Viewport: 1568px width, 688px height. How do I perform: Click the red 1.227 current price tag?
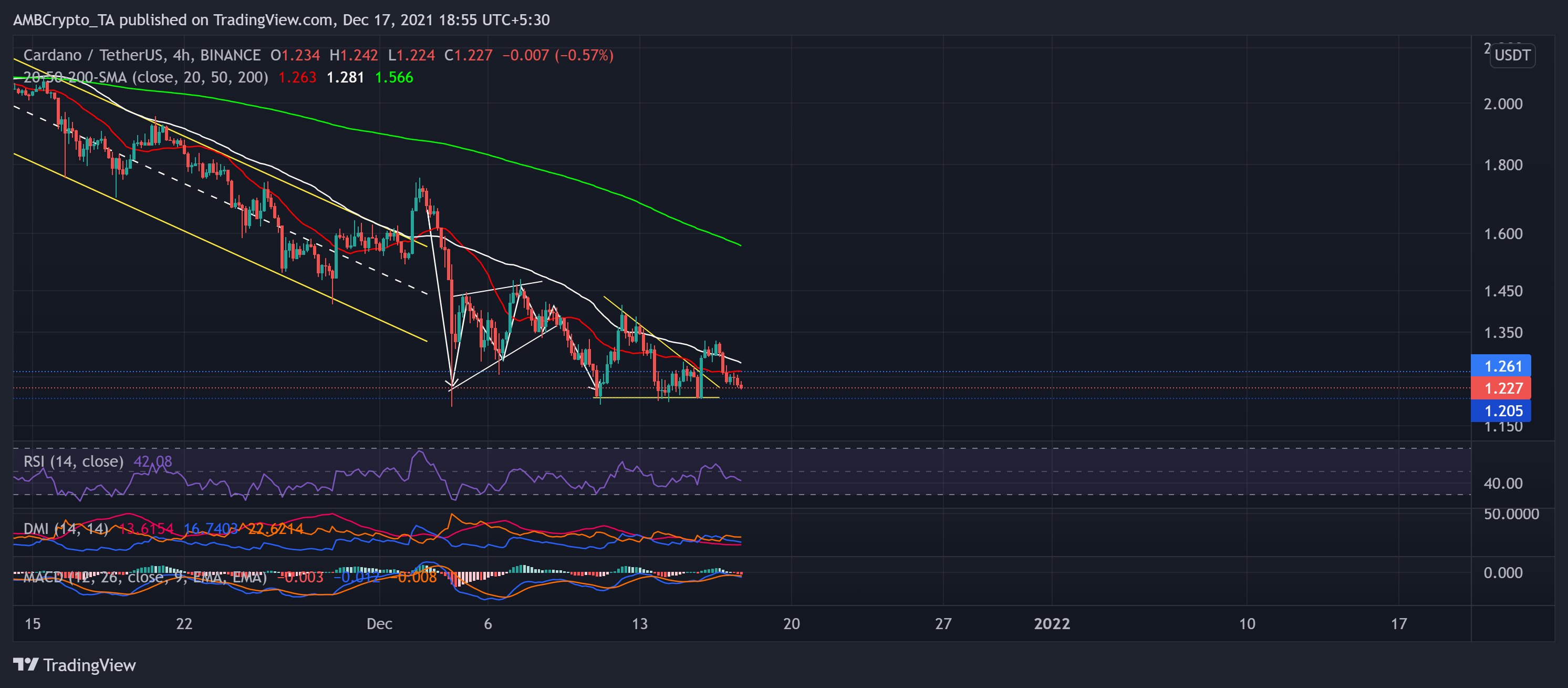tap(1502, 388)
